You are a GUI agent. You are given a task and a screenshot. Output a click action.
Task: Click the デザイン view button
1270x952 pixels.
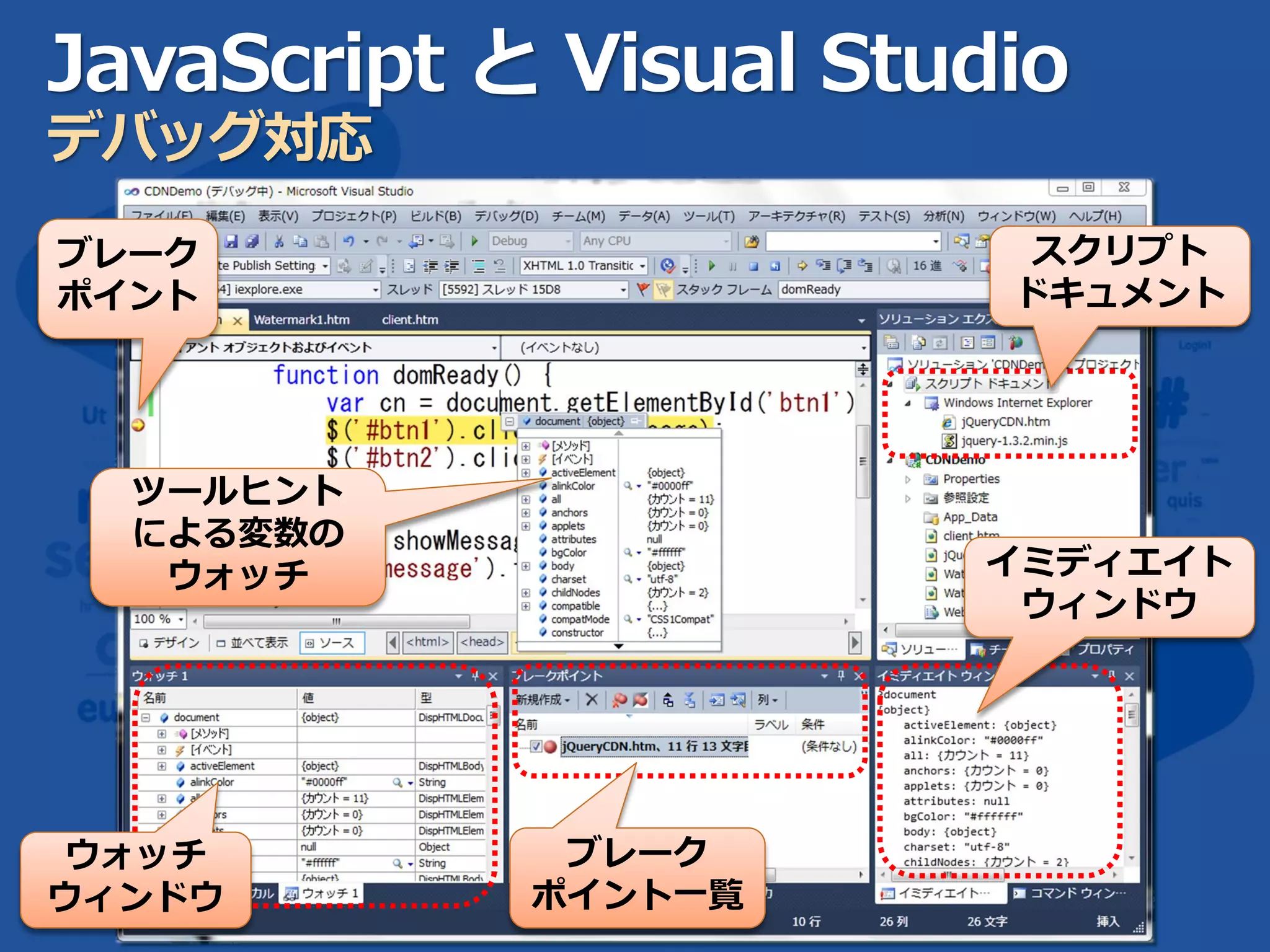169,643
